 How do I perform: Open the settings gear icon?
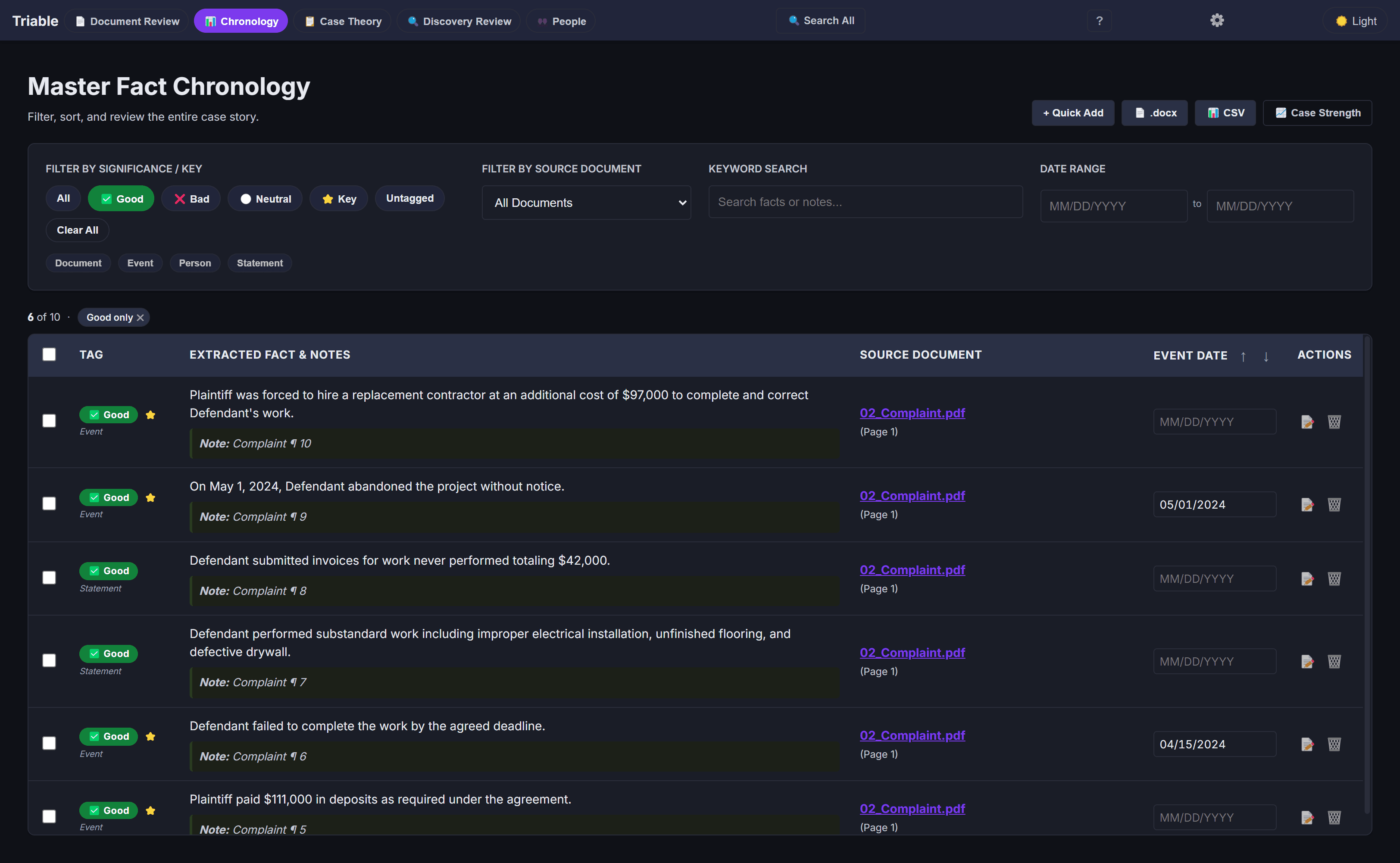(x=1217, y=21)
